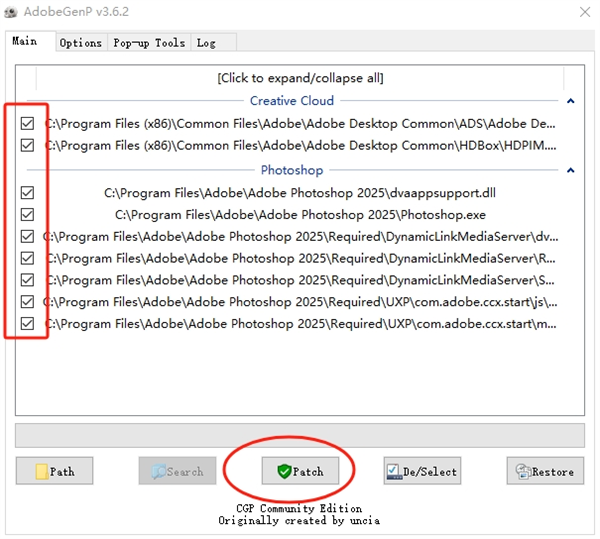
Task: Select the DynamicLinkMediaServer\R... path text
Action: coord(301,259)
